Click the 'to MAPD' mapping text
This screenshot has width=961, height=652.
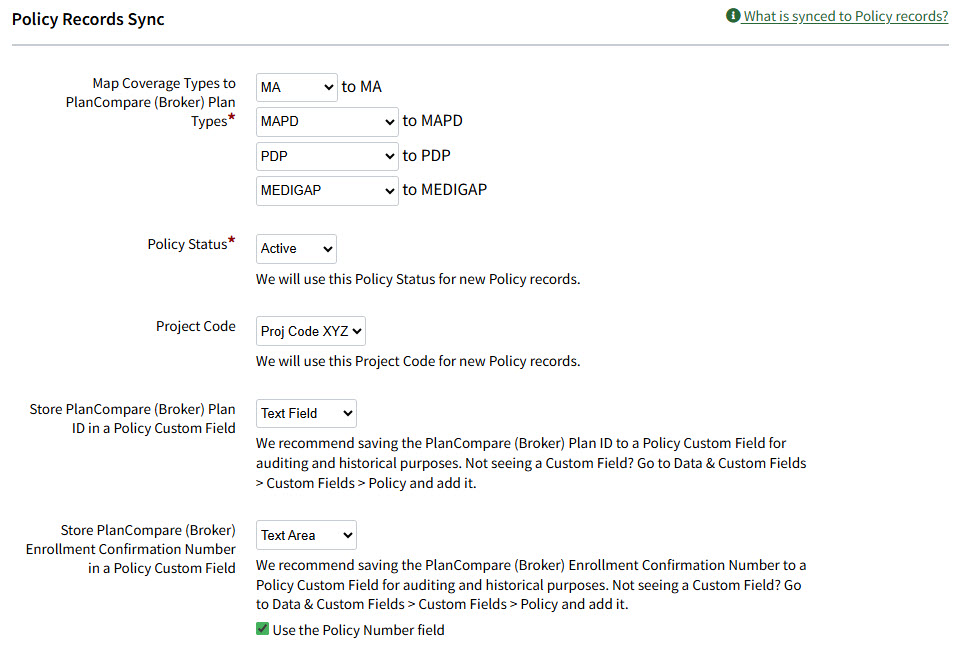[x=433, y=121]
